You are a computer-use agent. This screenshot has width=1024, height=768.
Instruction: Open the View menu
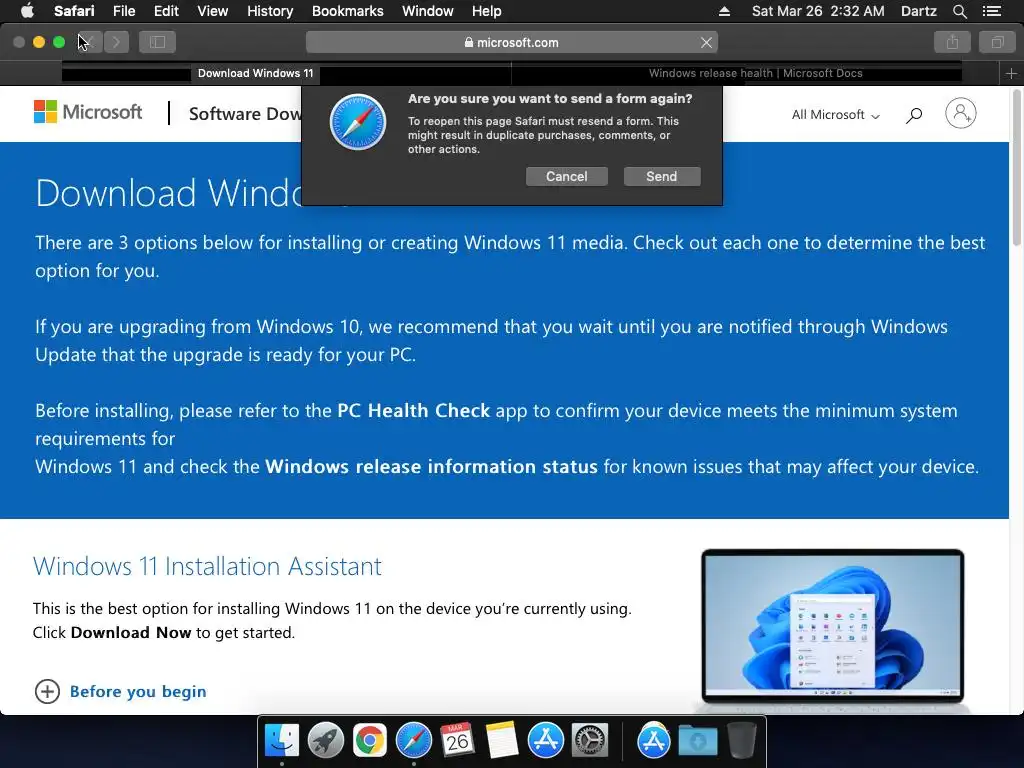[x=212, y=11]
